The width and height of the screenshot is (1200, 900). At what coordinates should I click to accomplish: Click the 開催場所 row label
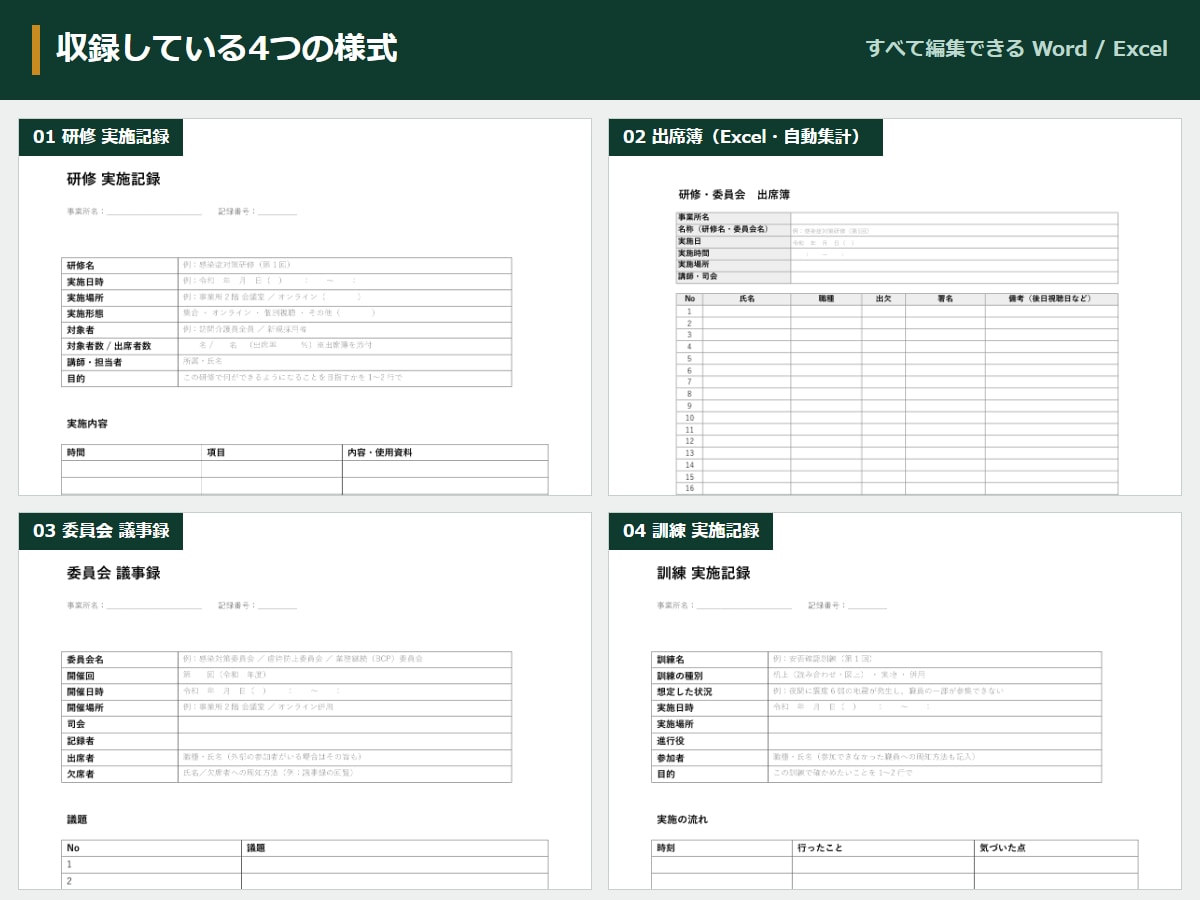[x=86, y=708]
